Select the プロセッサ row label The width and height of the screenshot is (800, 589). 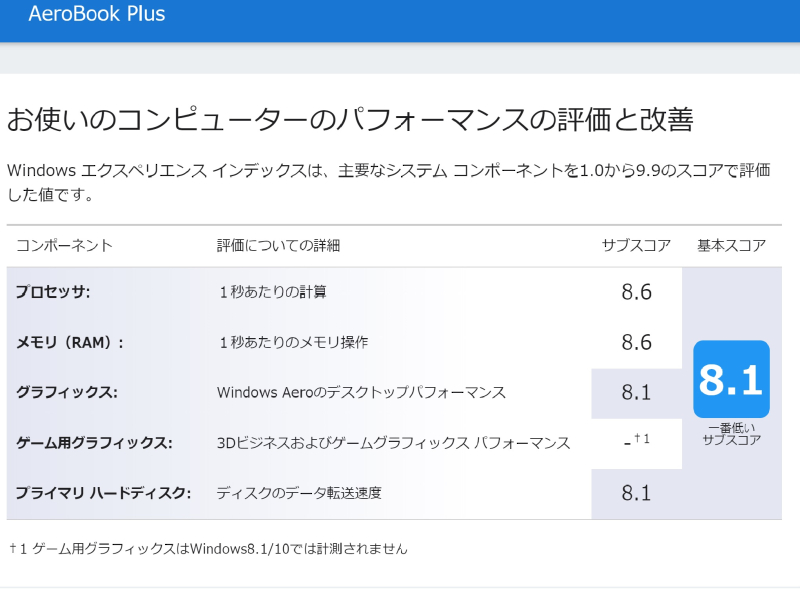[53, 292]
